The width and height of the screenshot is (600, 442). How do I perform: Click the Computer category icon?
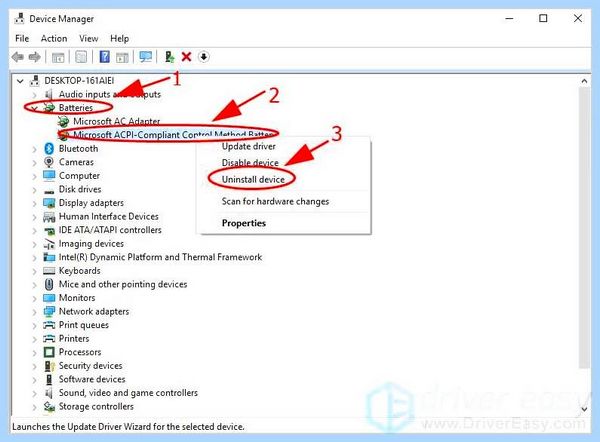(x=49, y=176)
